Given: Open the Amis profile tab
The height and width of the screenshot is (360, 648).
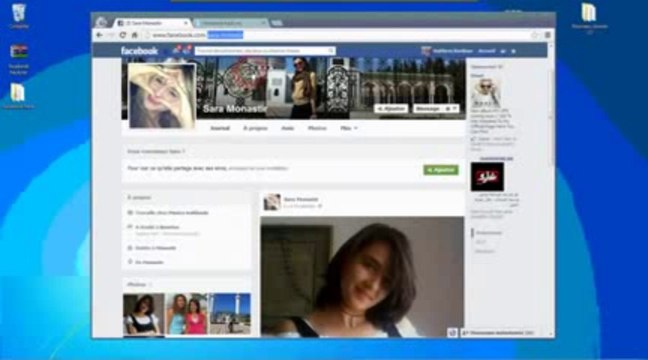Looking at the screenshot, I should click(288, 128).
